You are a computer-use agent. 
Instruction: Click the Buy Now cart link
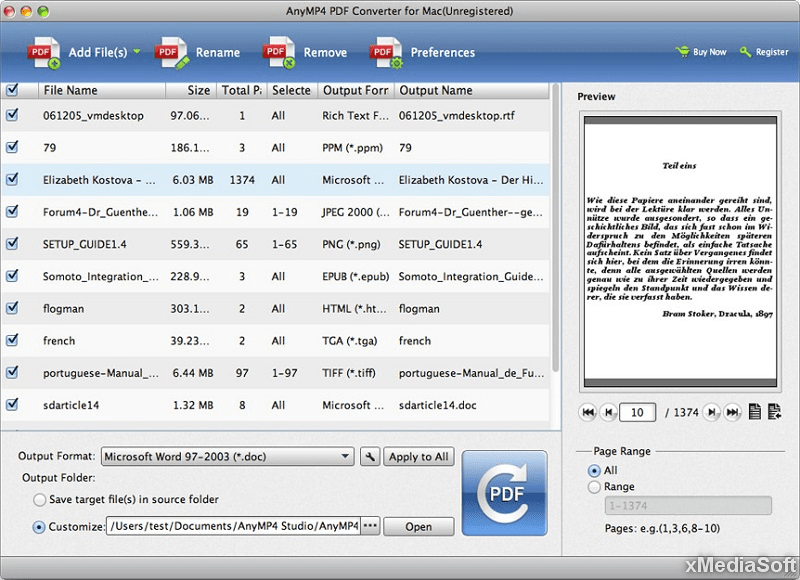(x=701, y=52)
